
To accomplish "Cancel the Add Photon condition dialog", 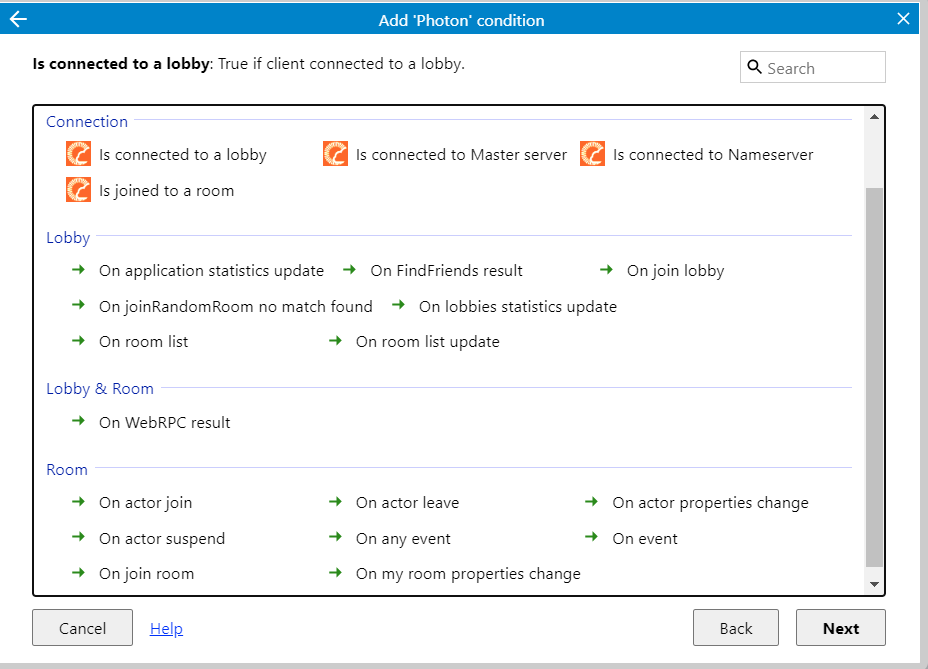I will 82,628.
